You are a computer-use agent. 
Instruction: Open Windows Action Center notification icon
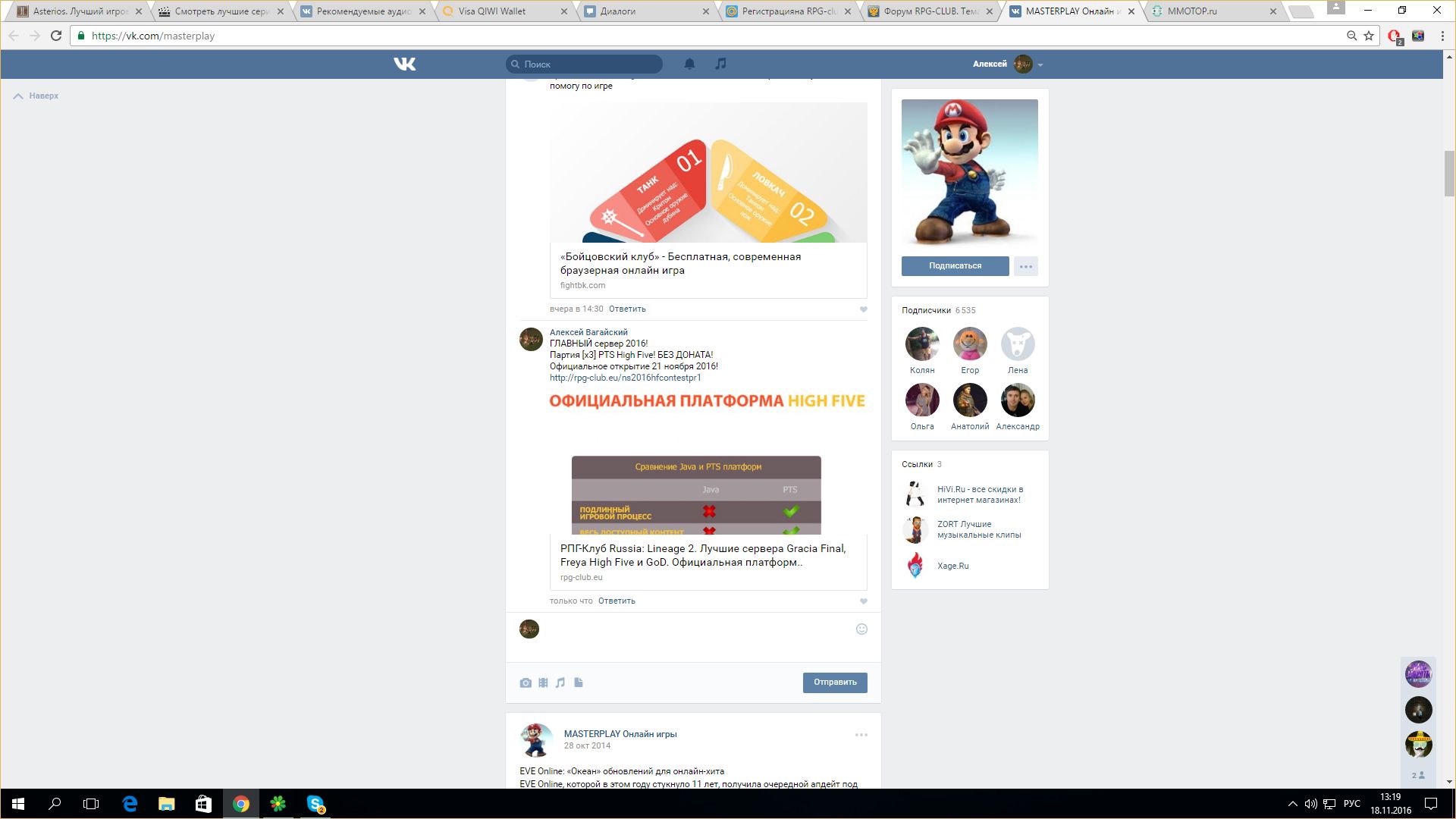[x=1431, y=804]
